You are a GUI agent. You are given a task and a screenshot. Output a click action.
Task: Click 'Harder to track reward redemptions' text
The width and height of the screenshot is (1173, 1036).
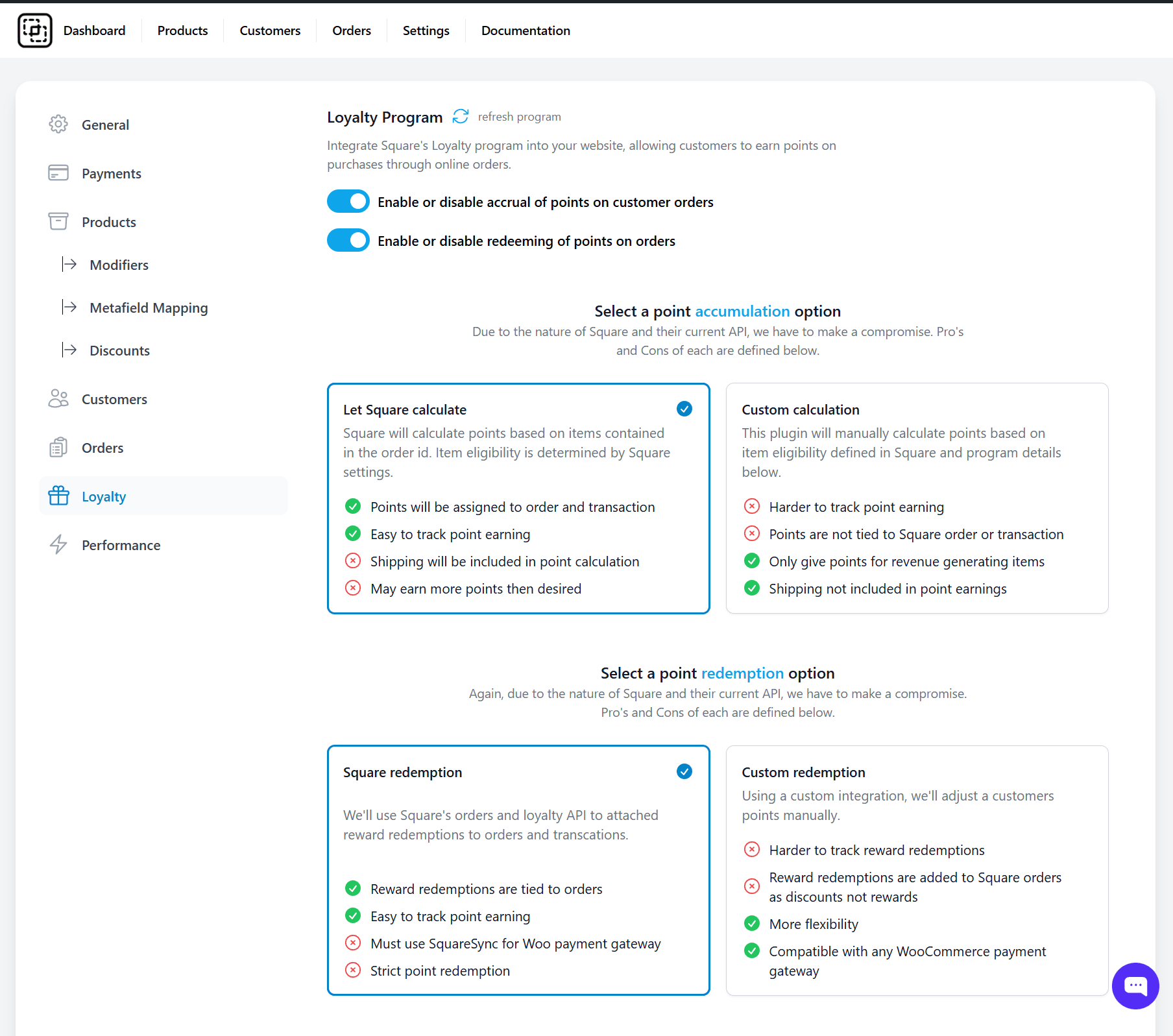pyautogui.click(x=877, y=850)
